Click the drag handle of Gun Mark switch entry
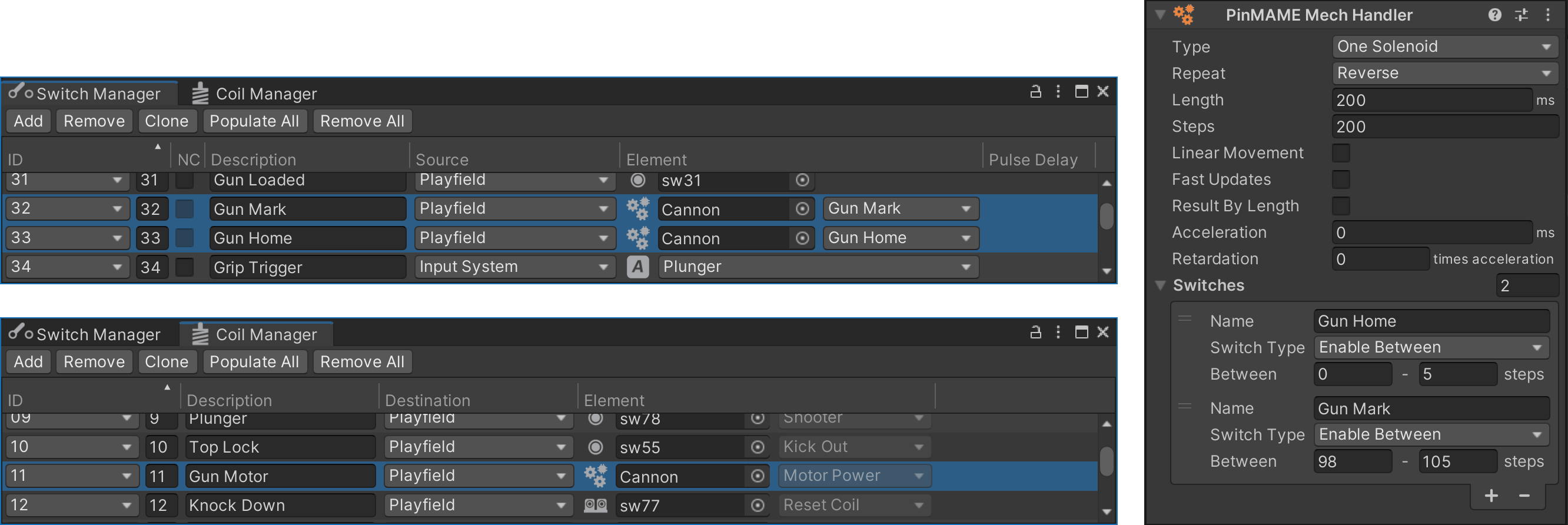 [1184, 406]
